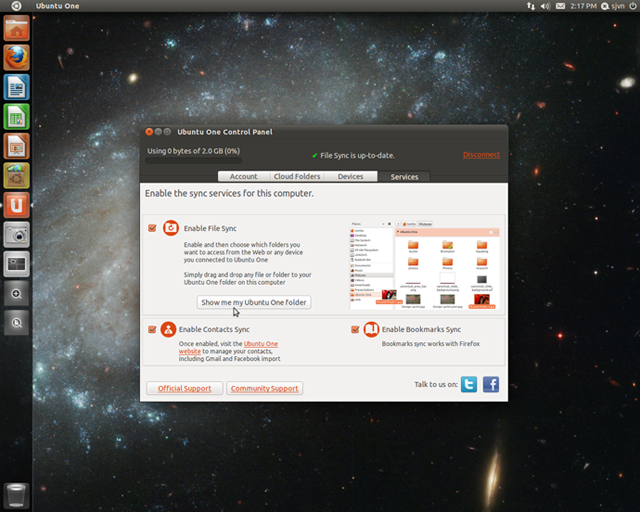
Task: Click the Ubuntu logo dash button
Action: click(x=16, y=6)
